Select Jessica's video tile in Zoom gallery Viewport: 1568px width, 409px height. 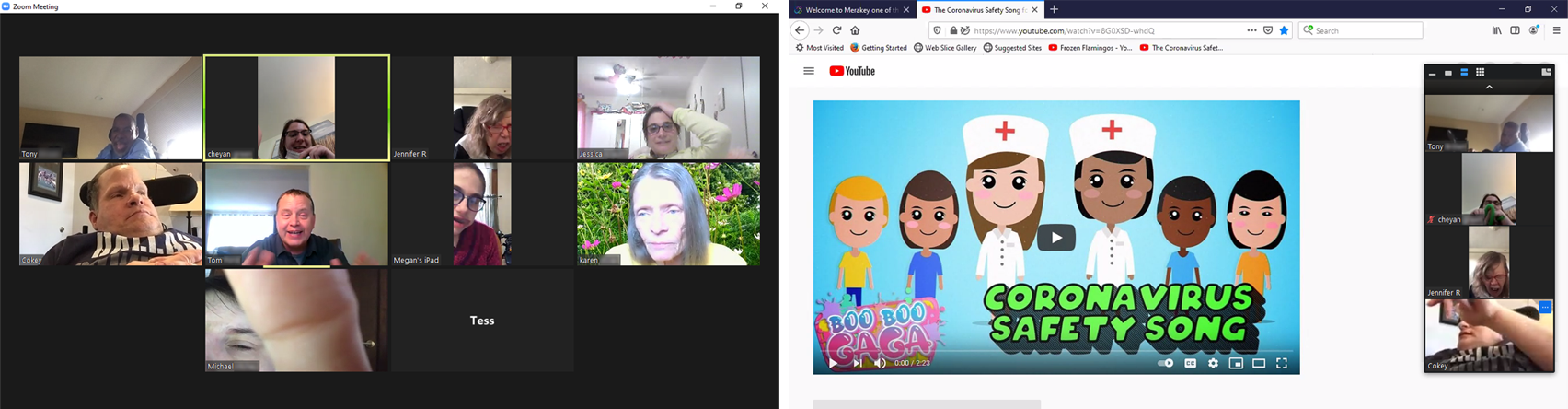coord(668,108)
